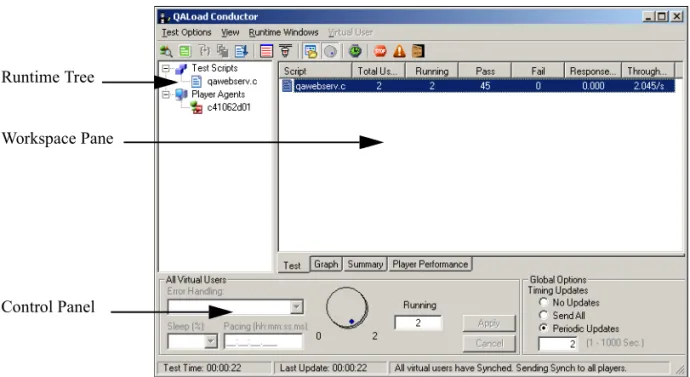The image size is (690, 377).
Task: Click the blue document with down-arrow icon
Action: pos(241,51)
